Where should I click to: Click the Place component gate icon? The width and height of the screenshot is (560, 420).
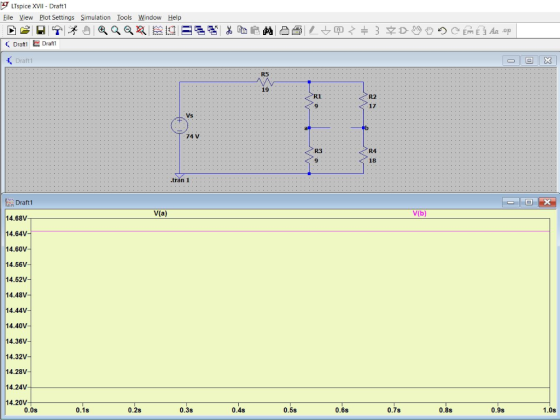(404, 31)
